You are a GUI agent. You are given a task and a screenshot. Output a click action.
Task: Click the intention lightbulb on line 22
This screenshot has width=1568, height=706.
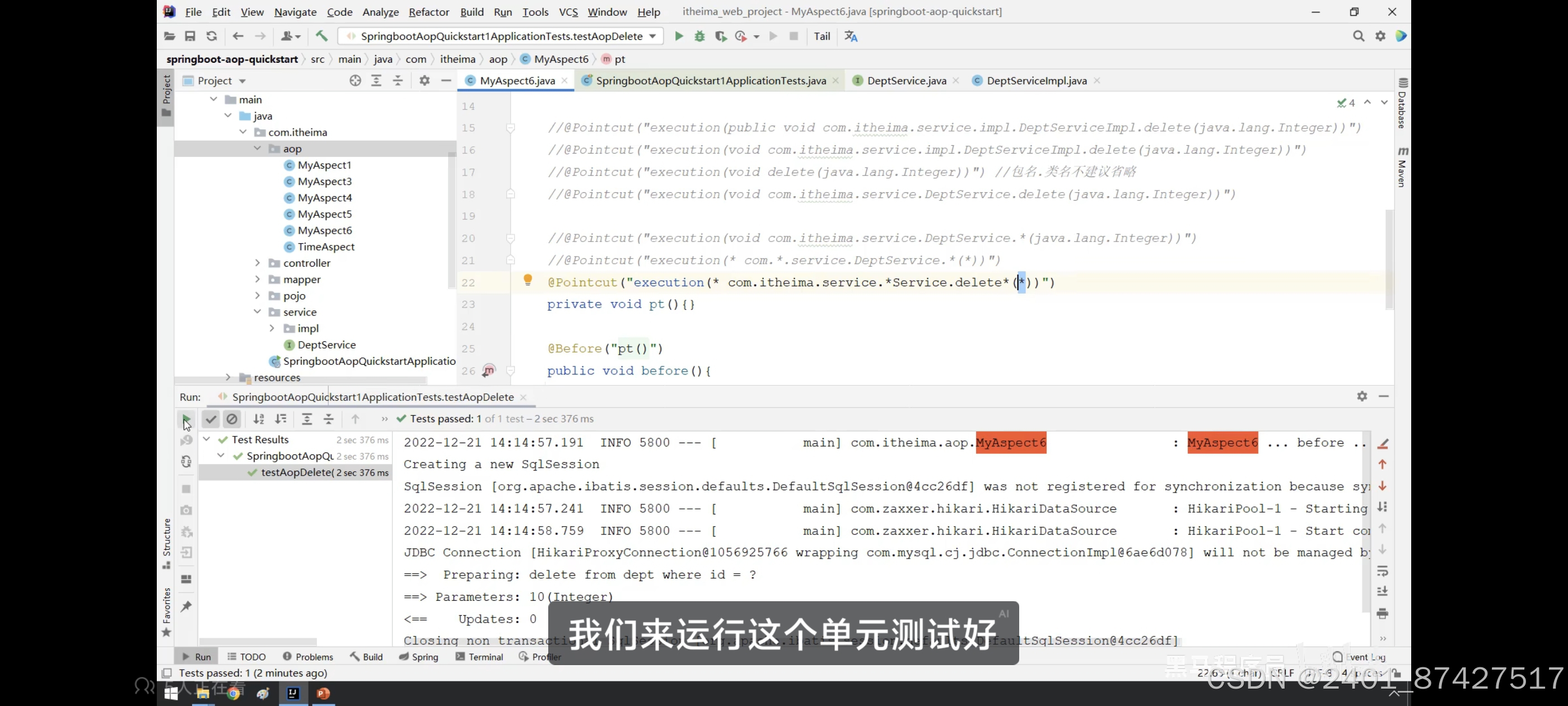[x=528, y=280]
